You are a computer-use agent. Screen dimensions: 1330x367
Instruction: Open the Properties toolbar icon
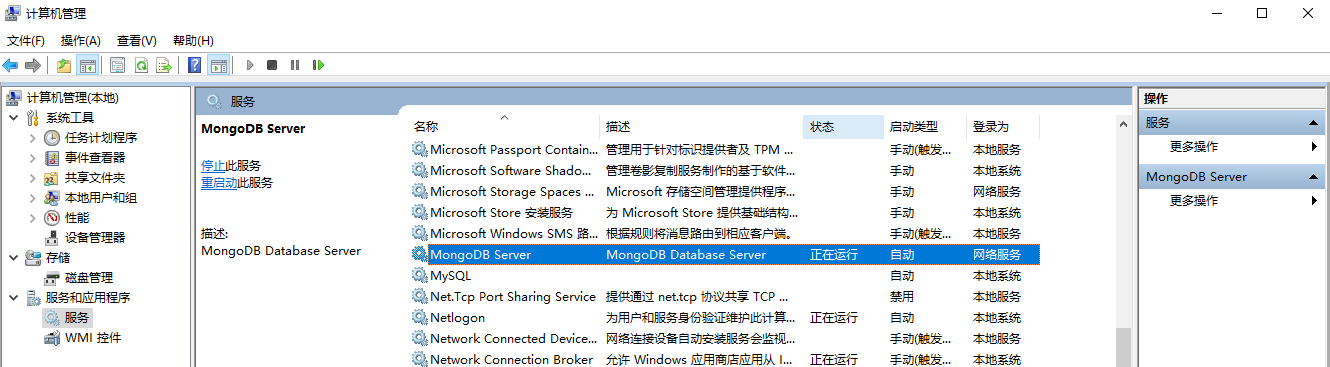(118, 65)
